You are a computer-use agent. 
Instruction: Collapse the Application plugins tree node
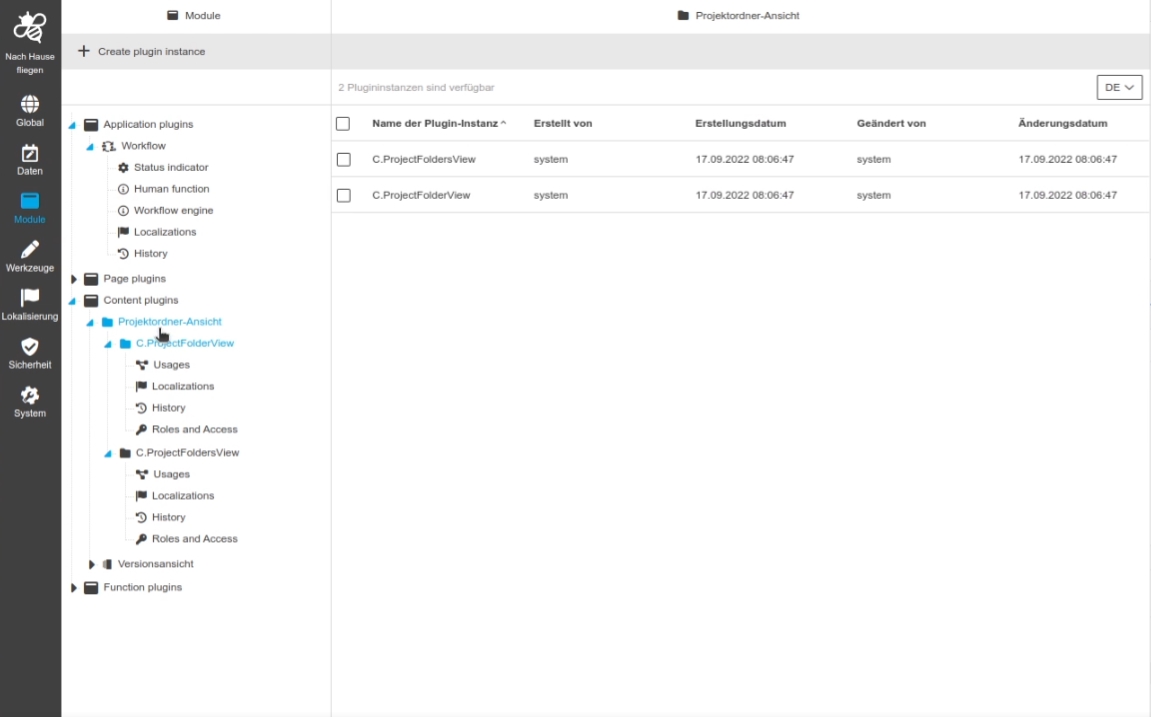pyautogui.click(x=72, y=125)
